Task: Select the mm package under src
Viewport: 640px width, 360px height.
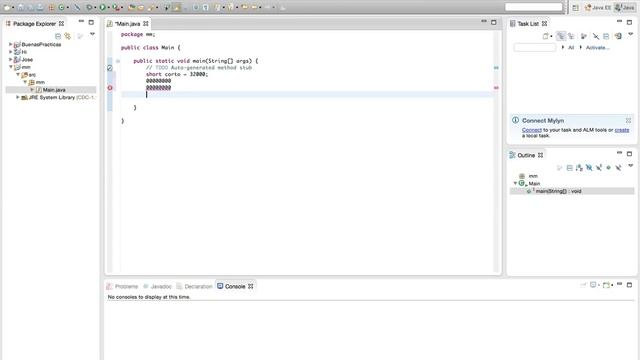Action: [x=37, y=82]
